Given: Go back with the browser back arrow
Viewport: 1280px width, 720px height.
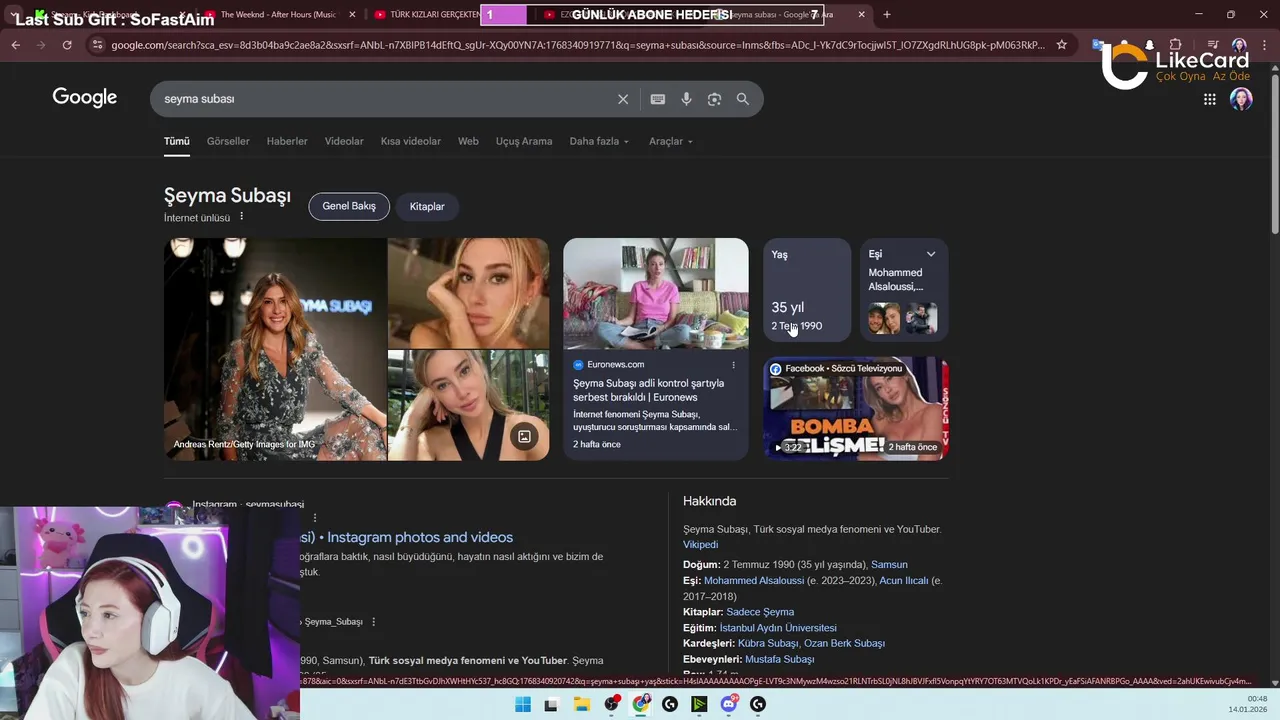Looking at the screenshot, I should [x=16, y=45].
